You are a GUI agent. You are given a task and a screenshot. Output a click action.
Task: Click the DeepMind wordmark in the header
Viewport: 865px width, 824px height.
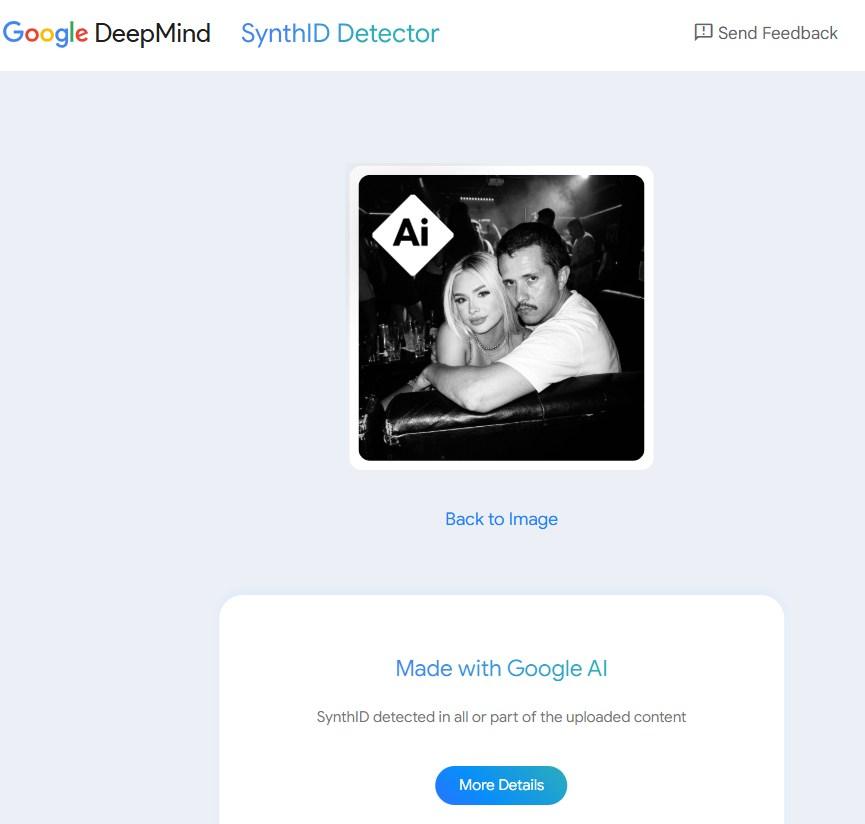[x=152, y=33]
